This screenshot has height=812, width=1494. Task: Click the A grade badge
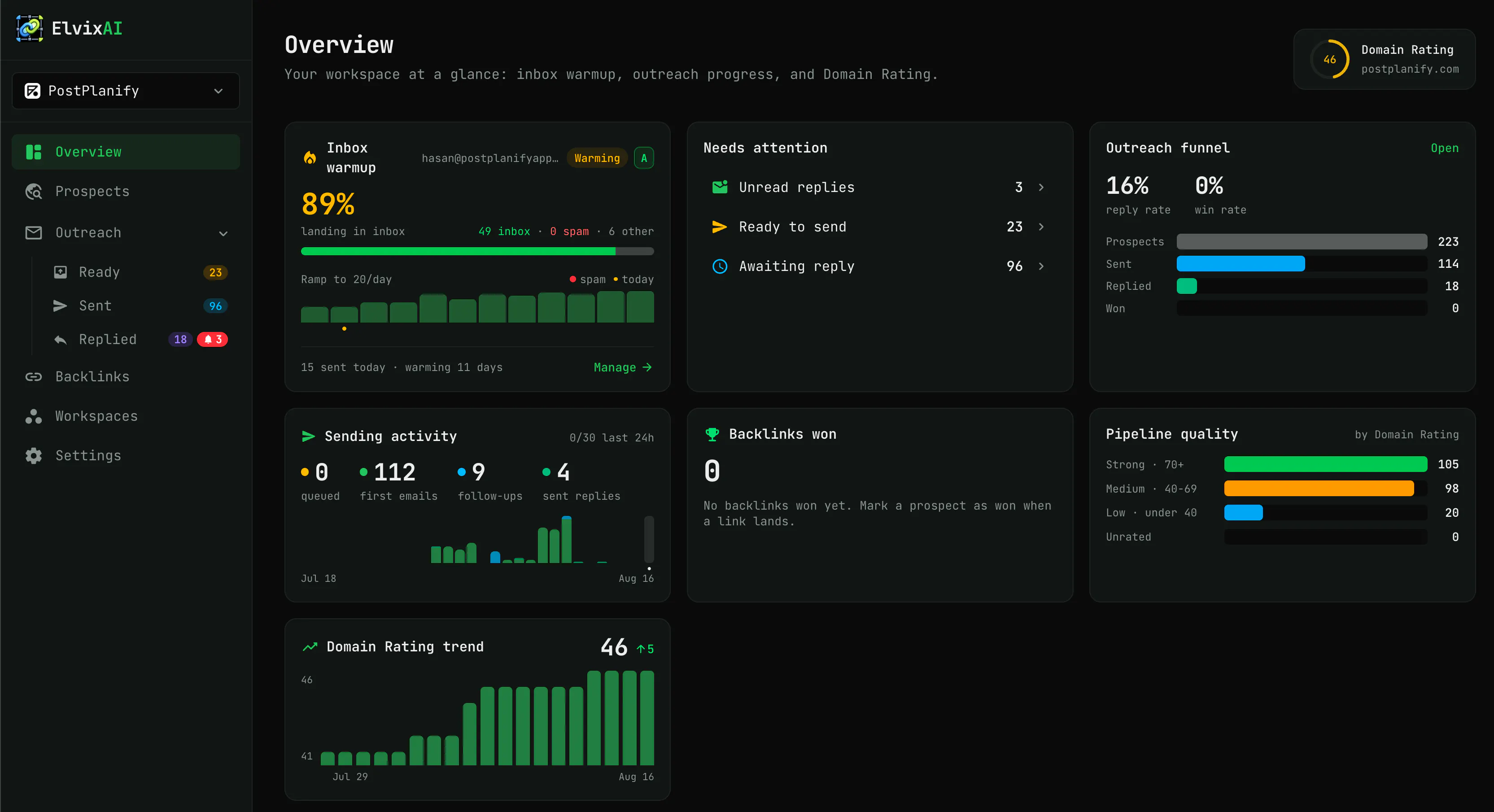pyautogui.click(x=644, y=158)
